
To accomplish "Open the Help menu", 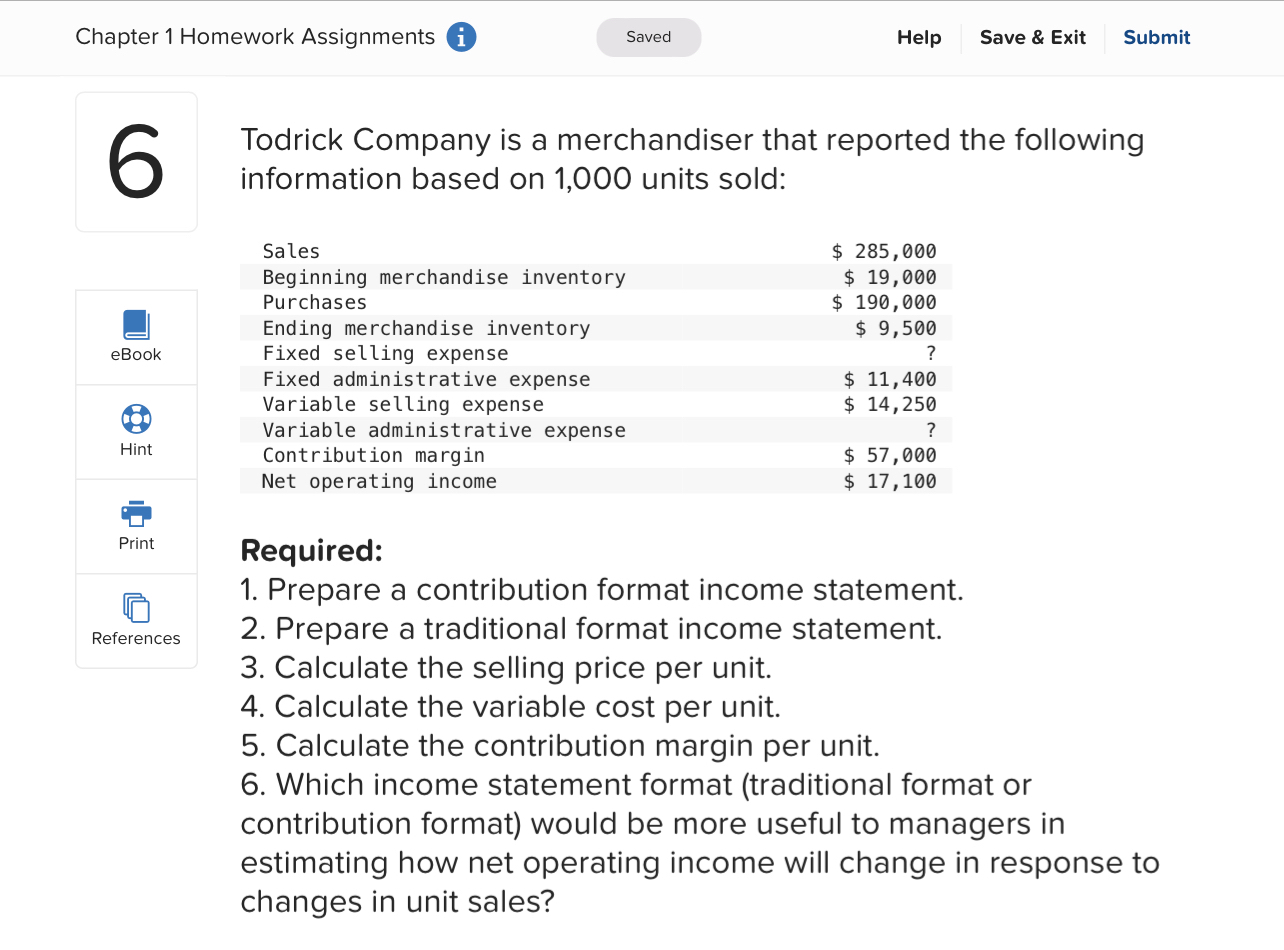I will tap(919, 37).
